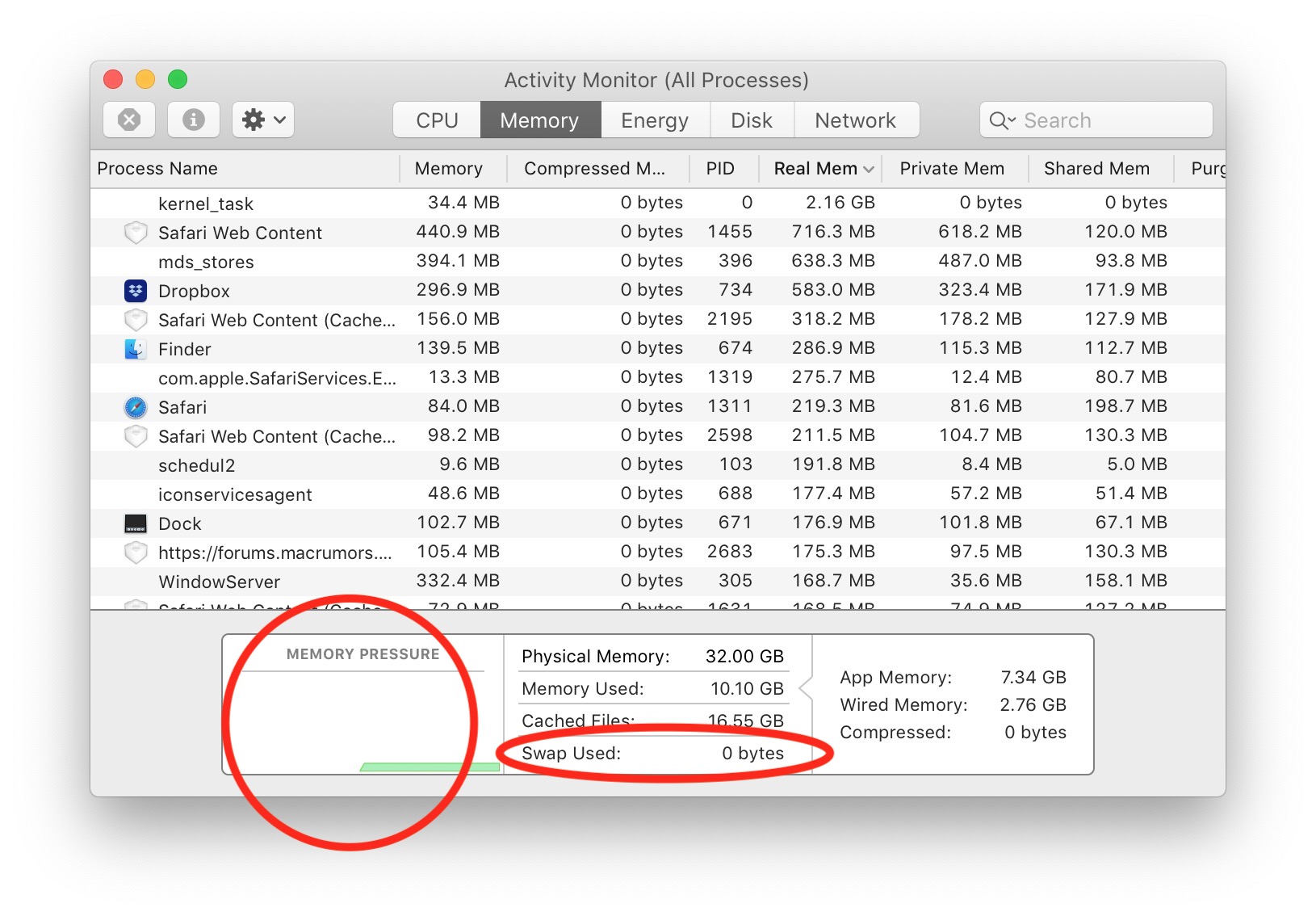Click the Safari compass icon

[x=135, y=407]
